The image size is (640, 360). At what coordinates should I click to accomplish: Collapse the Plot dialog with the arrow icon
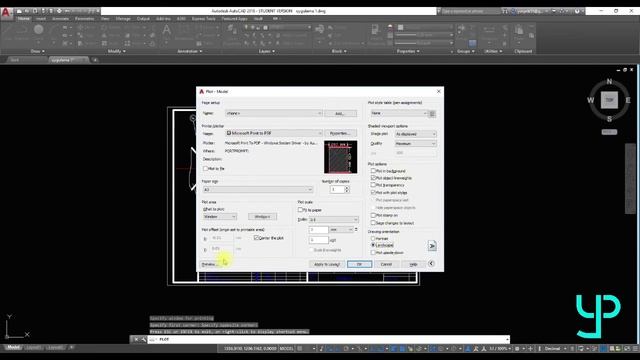click(431, 264)
